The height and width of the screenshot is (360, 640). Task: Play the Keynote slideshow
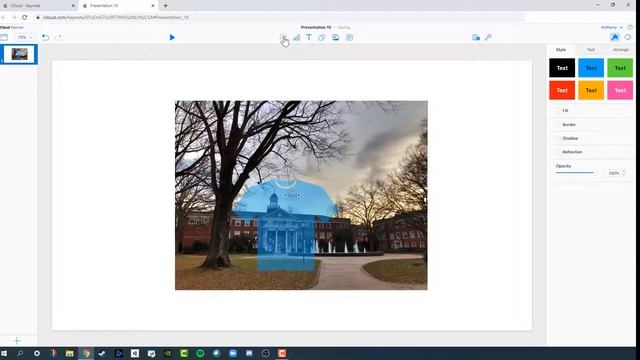(x=172, y=38)
